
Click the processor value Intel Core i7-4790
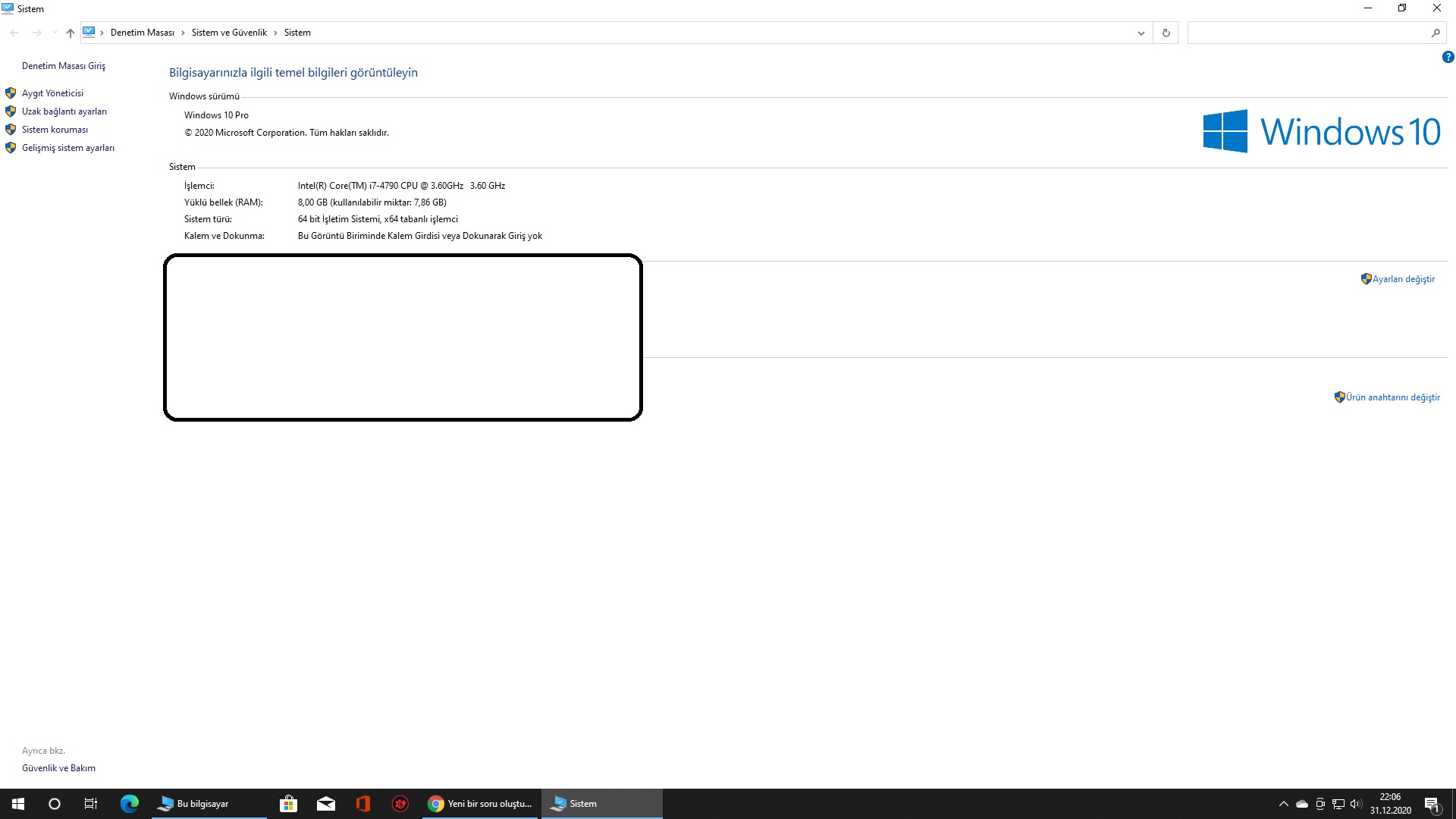click(x=401, y=186)
